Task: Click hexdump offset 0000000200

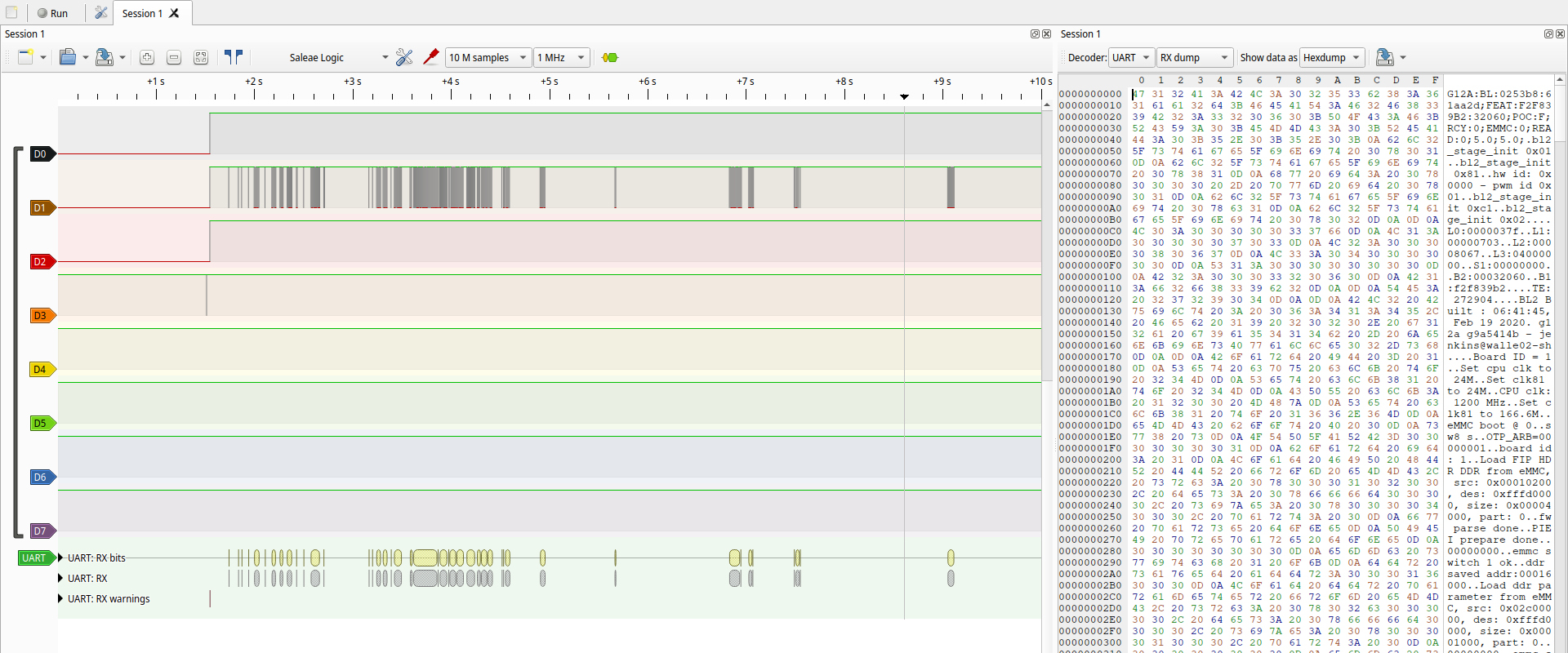Action: tap(1090, 460)
